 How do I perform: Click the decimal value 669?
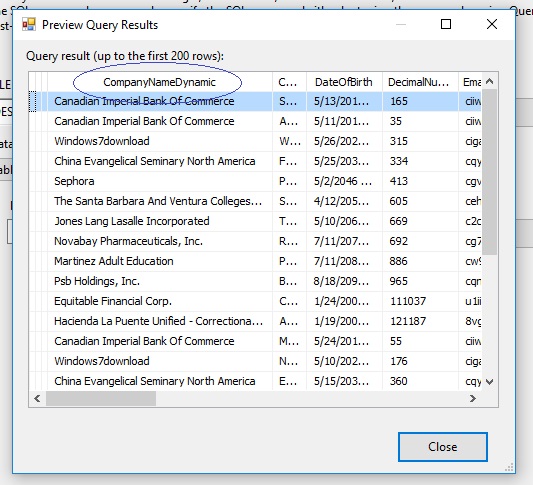pyautogui.click(x=420, y=221)
